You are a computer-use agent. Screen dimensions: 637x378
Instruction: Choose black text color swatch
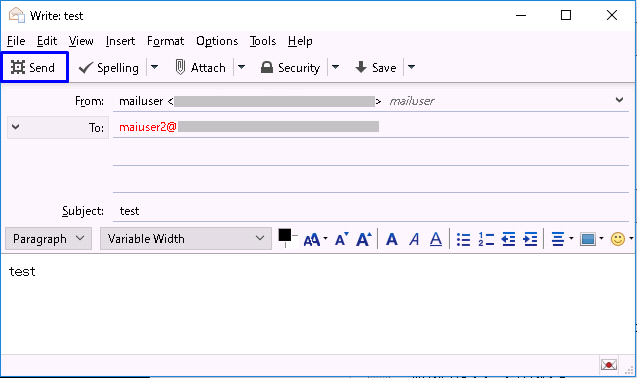click(284, 235)
